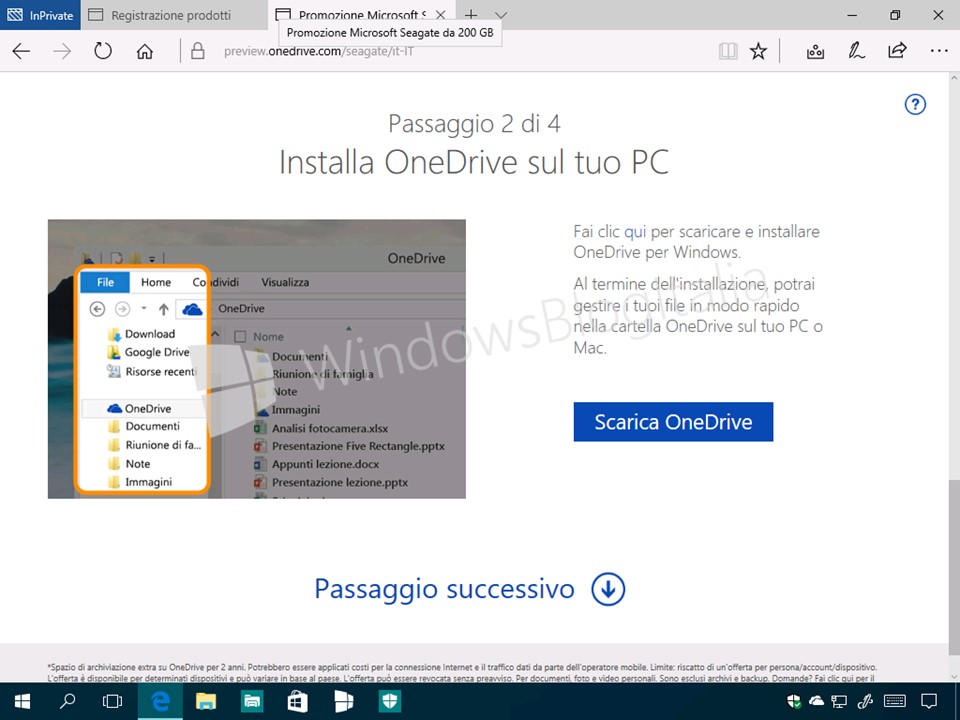Screen dimensions: 960x720
Task: Go back to the previous page
Action: (x=21, y=51)
